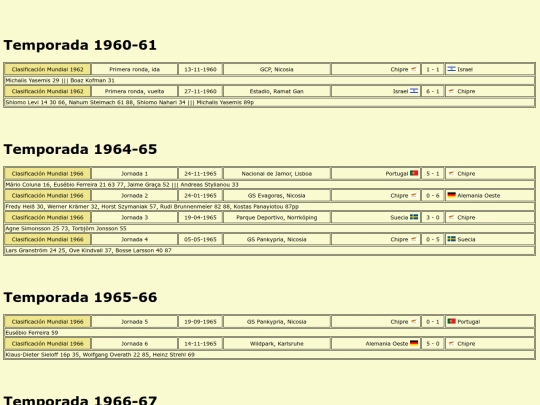Click Clasificación Mundial 1962 in Primera ronda, ida row
Image resolution: width=540 pixels, height=405 pixels.
pyautogui.click(x=48, y=69)
